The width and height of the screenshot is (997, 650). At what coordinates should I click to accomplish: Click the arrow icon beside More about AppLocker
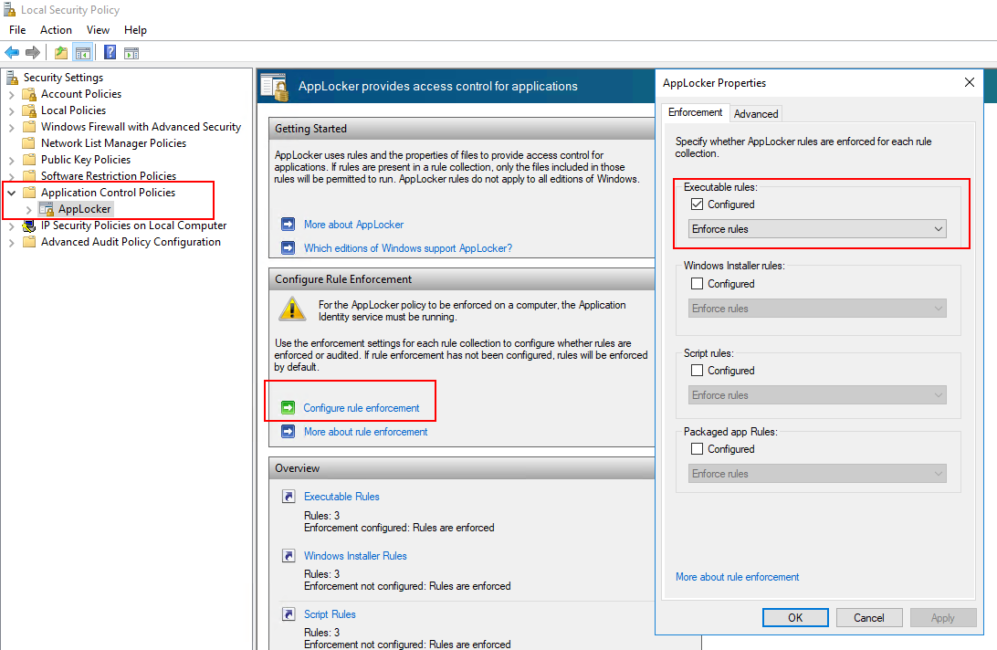pyautogui.click(x=289, y=224)
